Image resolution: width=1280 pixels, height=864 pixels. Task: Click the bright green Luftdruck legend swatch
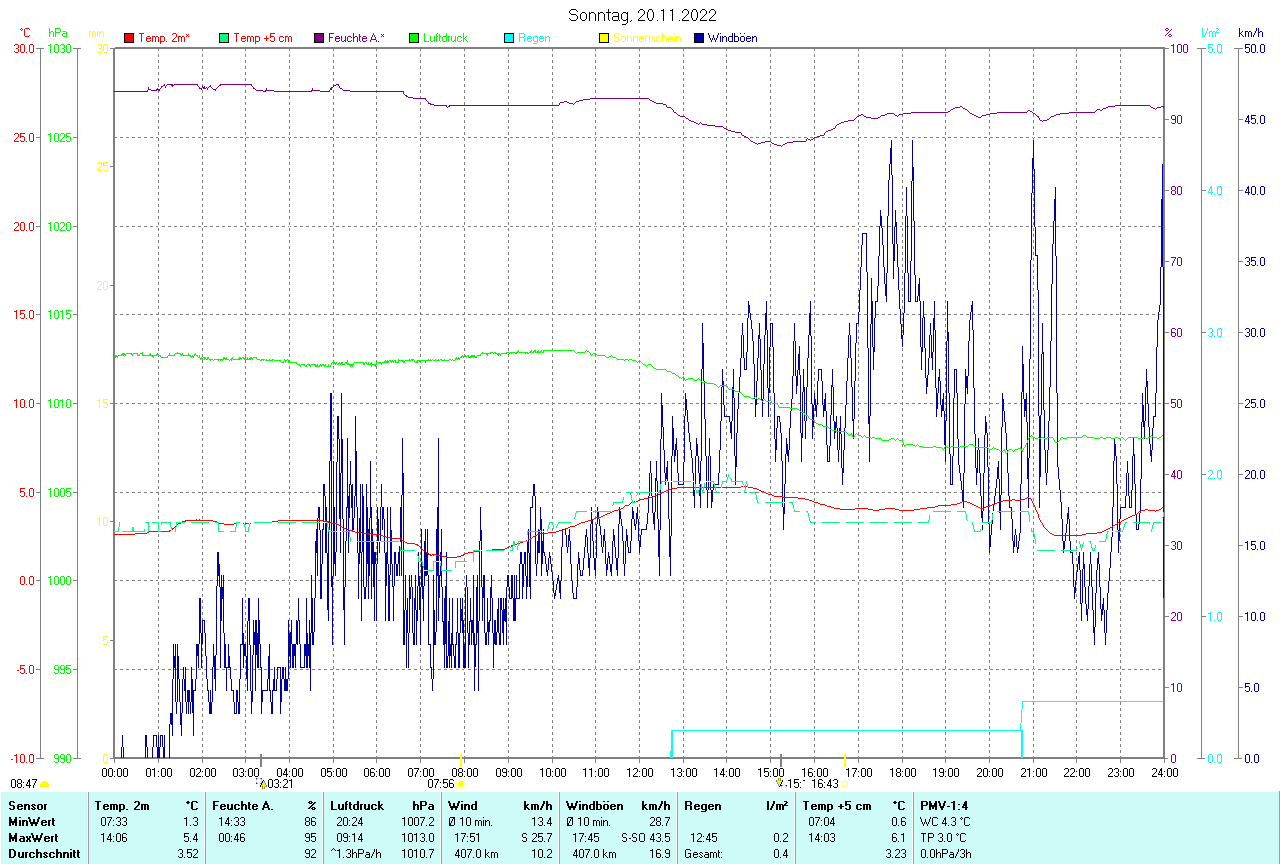(414, 38)
